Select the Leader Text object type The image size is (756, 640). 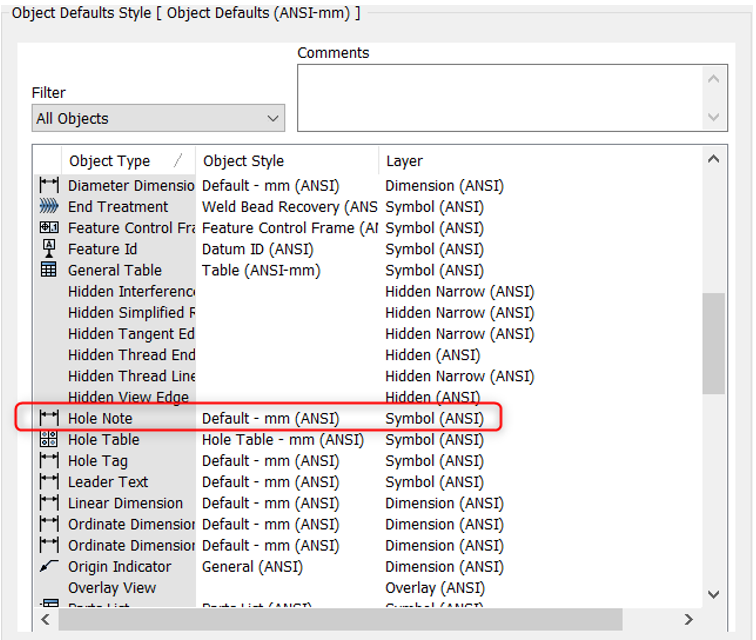[108, 482]
